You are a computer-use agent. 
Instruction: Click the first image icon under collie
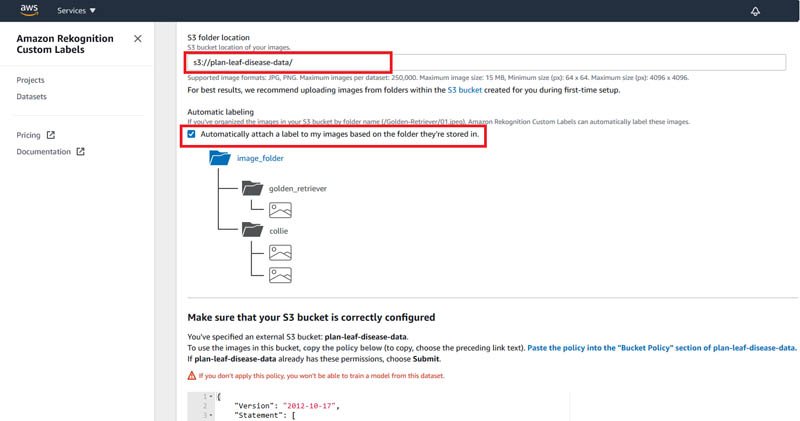coord(280,253)
